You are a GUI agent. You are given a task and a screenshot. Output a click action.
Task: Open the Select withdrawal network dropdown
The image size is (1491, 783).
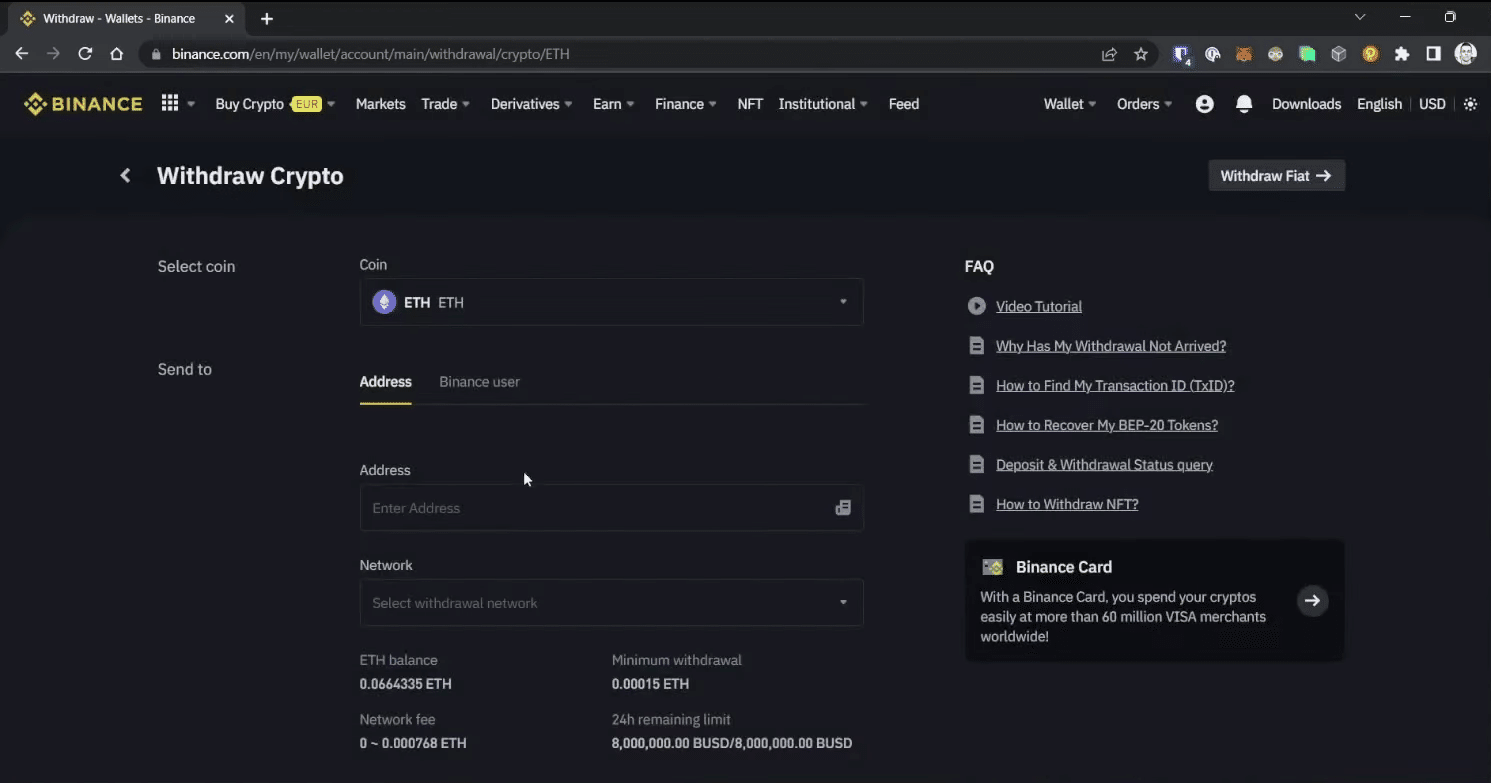pos(611,603)
